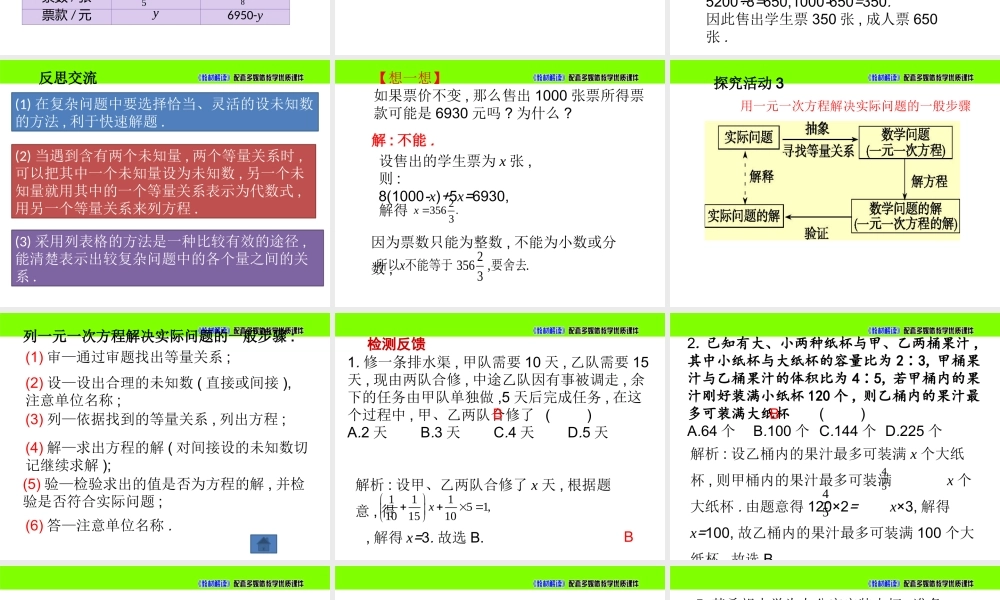Select the purple text box about 列表格
Image resolution: width=1000 pixels, height=600 pixels.
coord(165,258)
